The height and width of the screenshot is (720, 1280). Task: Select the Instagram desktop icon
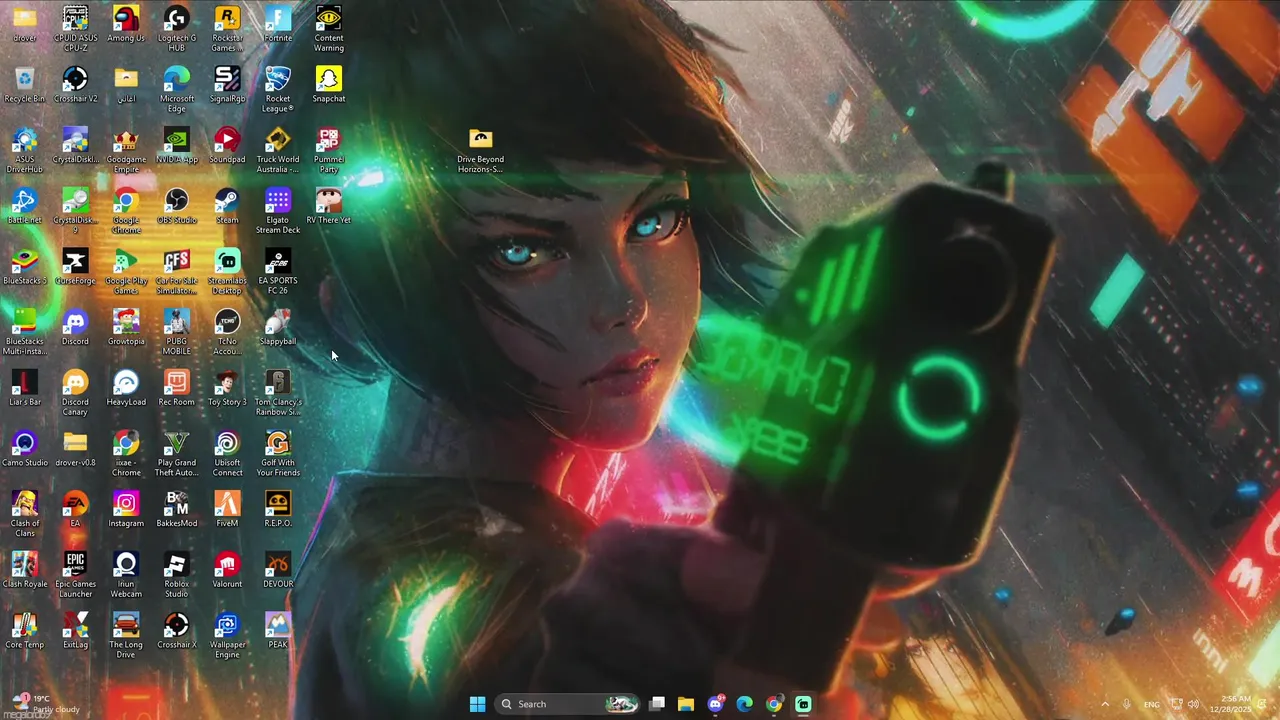tap(126, 511)
